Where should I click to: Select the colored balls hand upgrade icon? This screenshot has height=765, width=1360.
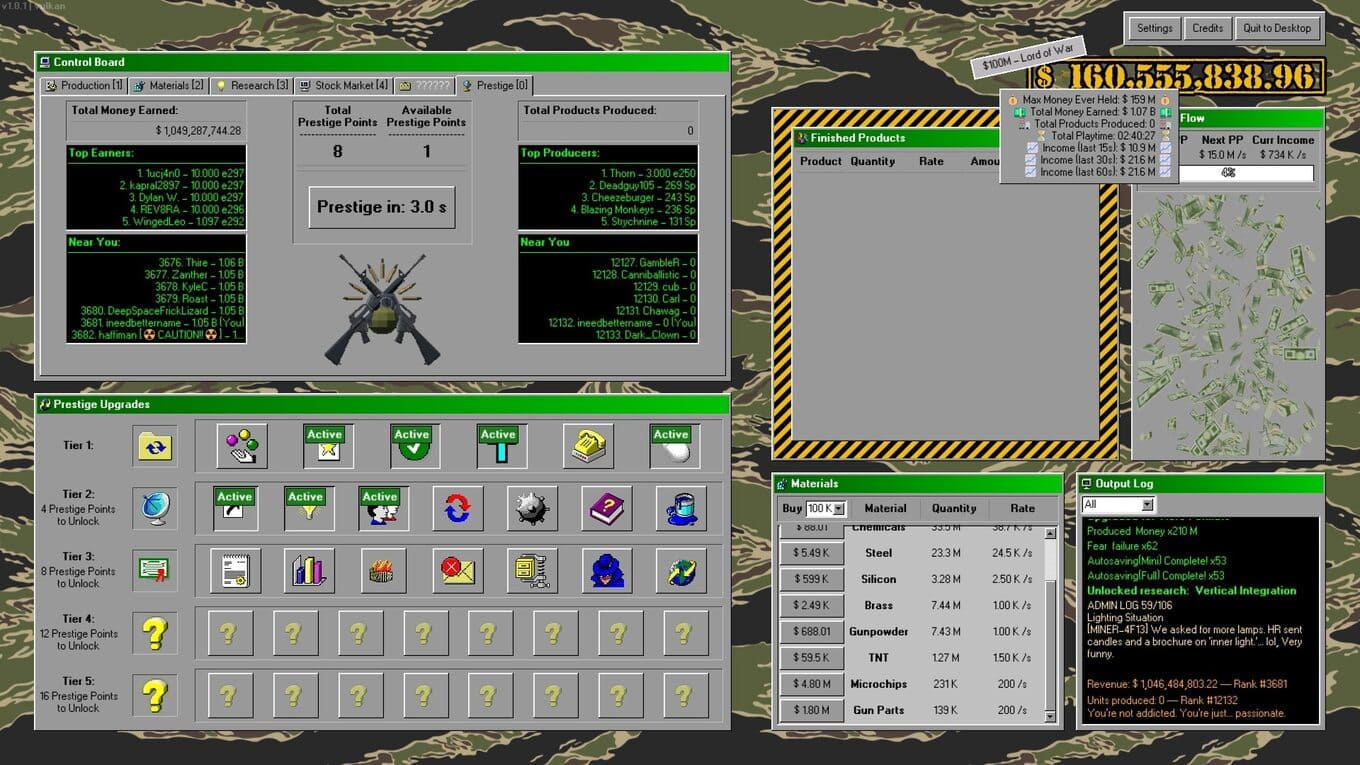pyautogui.click(x=242, y=446)
